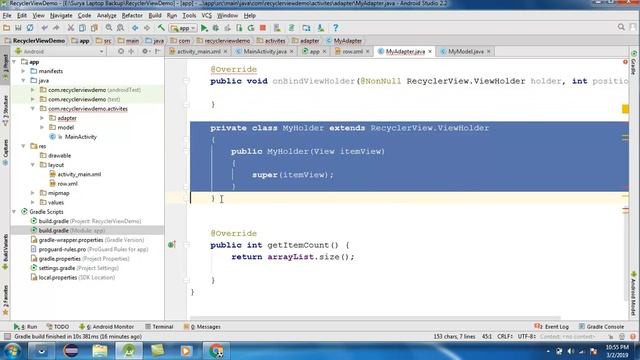Click the MyAdapter breadcrumb

click(x=344, y=41)
